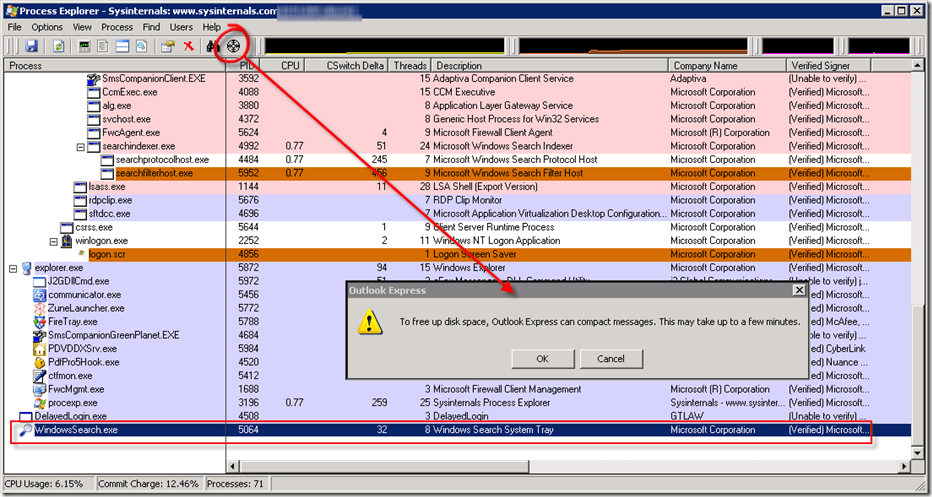Collapse the searchindexer.exe tree node
932x497 pixels.
click(82, 146)
